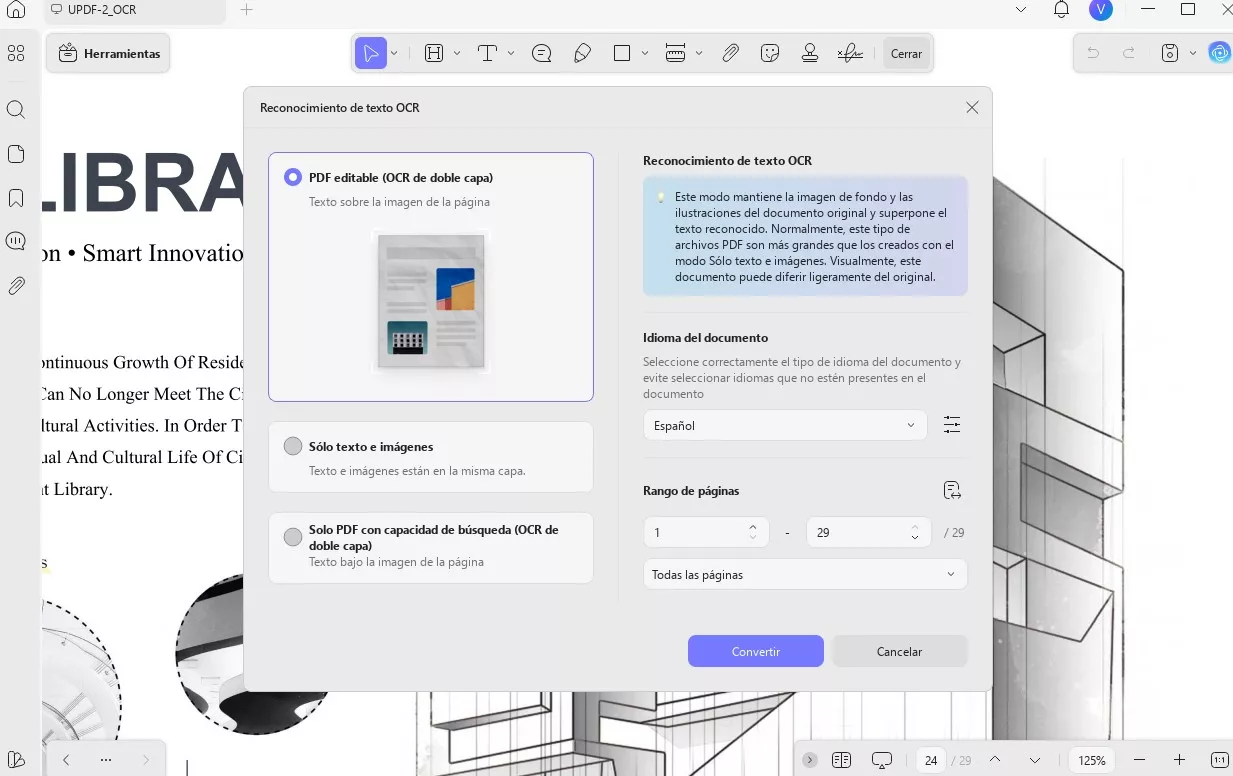Click the Cancelar button
1233x776 pixels.
(x=899, y=651)
